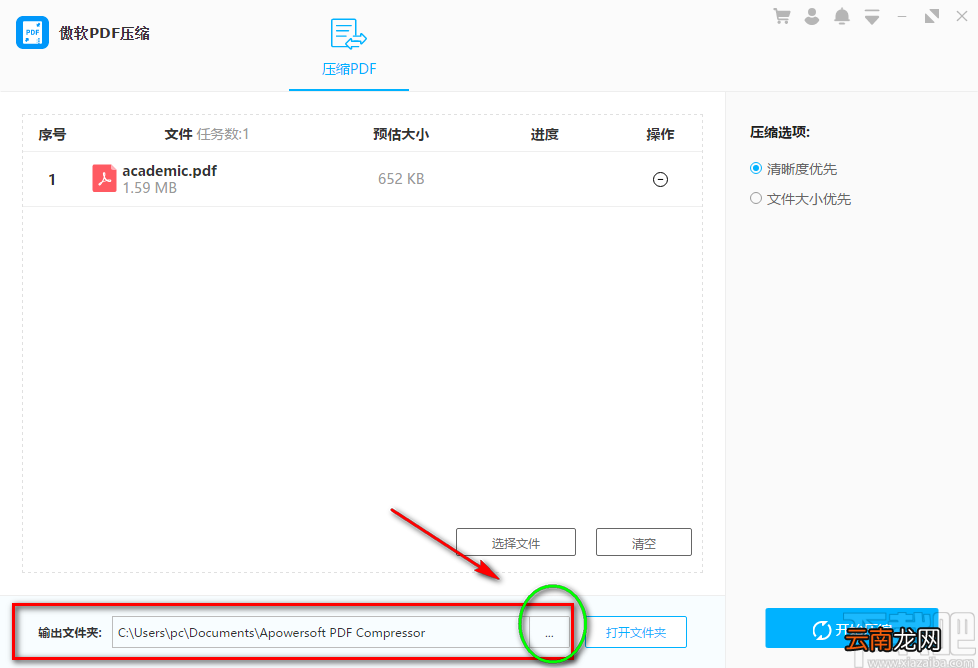Click the 打开文件夹 button
978x668 pixels.
tap(636, 632)
